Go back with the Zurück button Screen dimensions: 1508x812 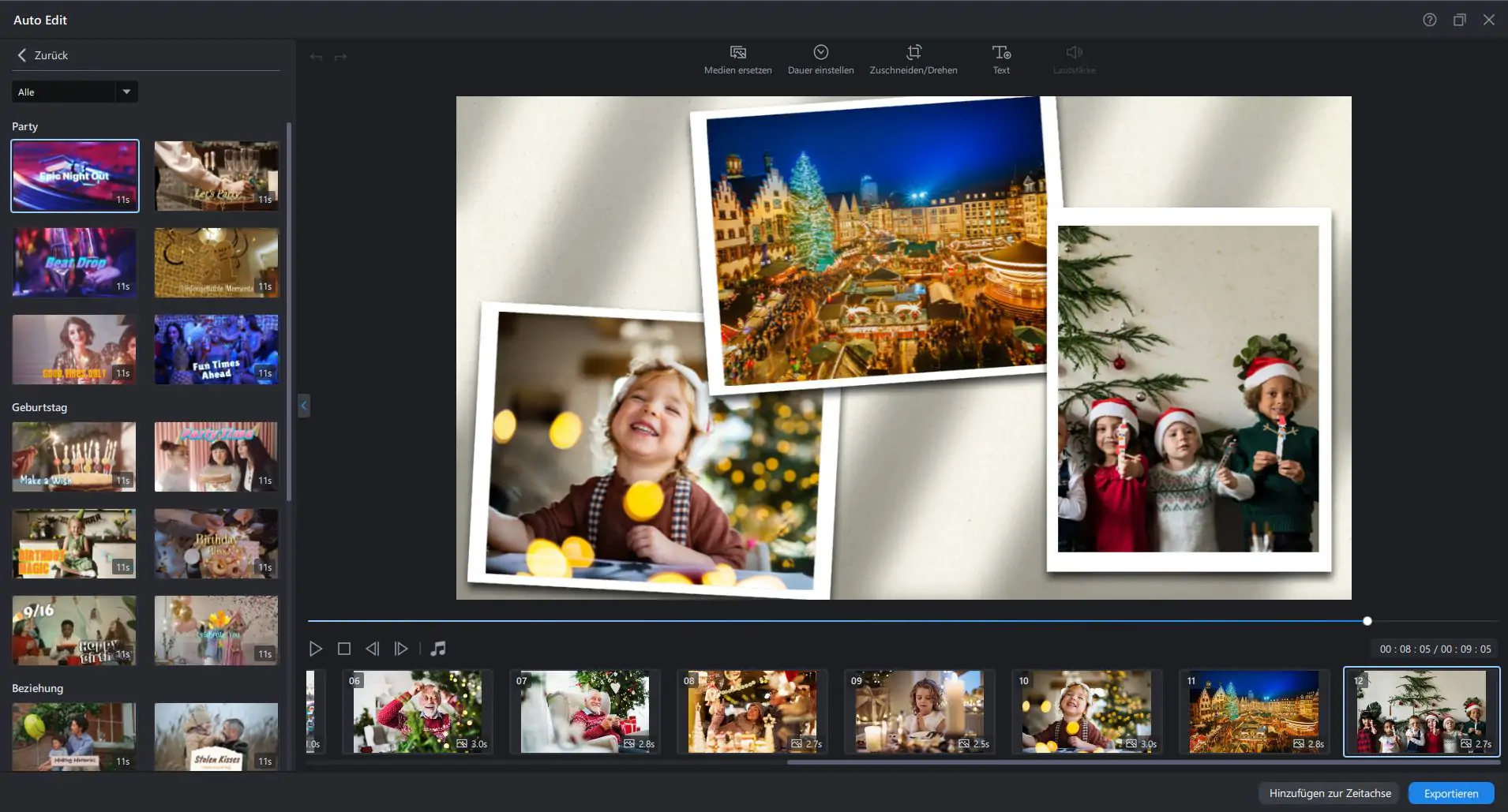[x=42, y=55]
